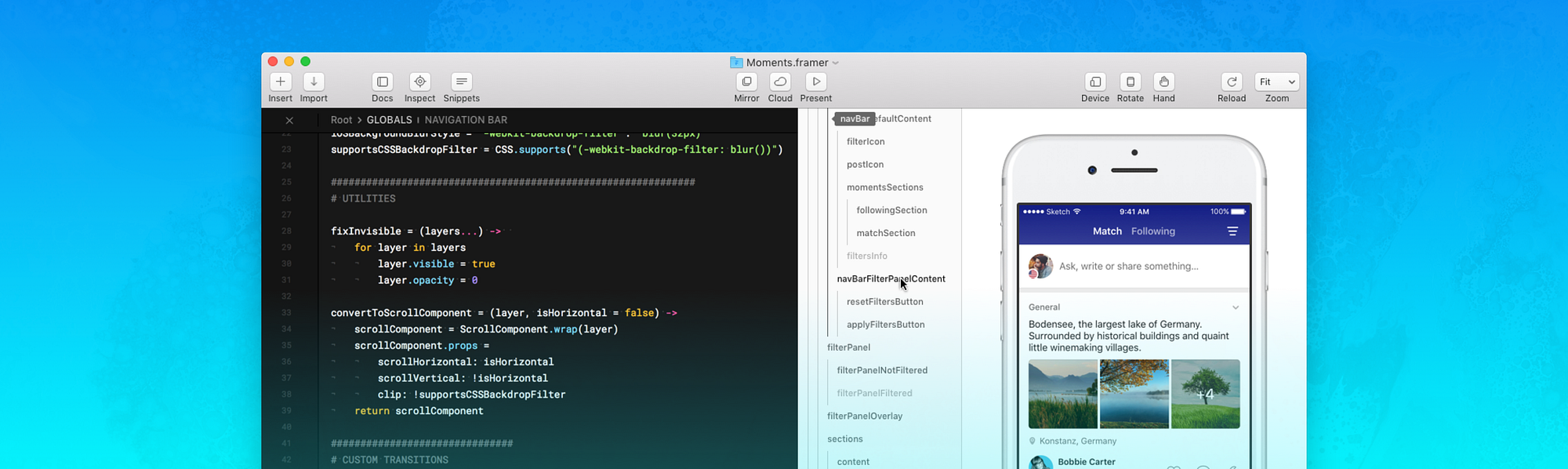
Task: Select the postIcon layer
Action: click(x=865, y=165)
